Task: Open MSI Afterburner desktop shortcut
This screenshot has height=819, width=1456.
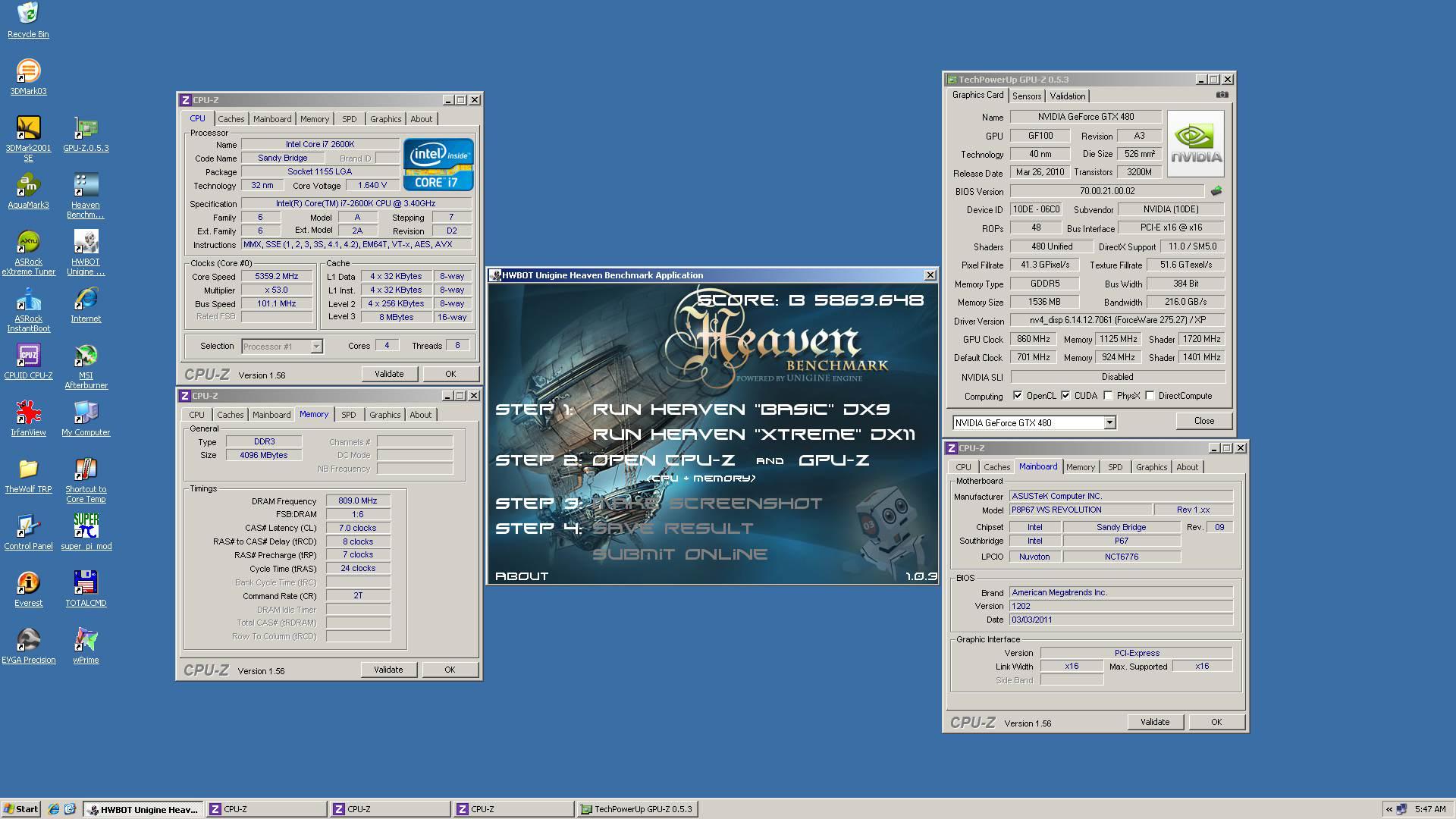Action: pos(86,366)
